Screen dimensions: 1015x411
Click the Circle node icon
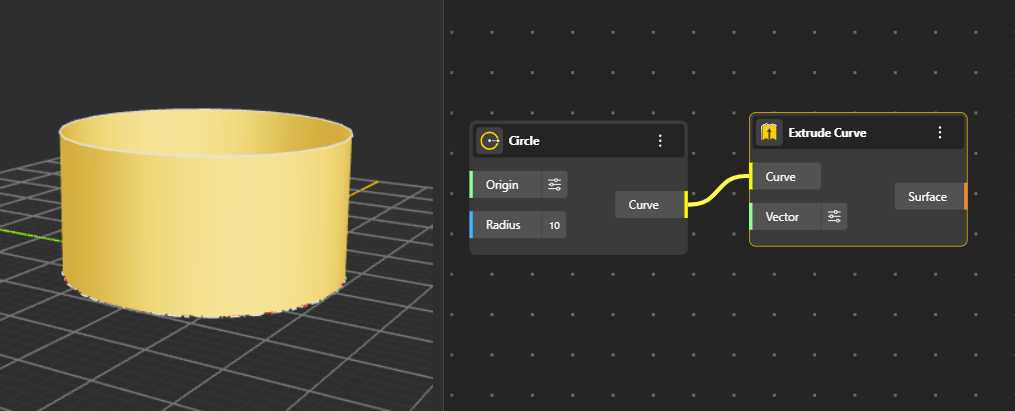490,141
